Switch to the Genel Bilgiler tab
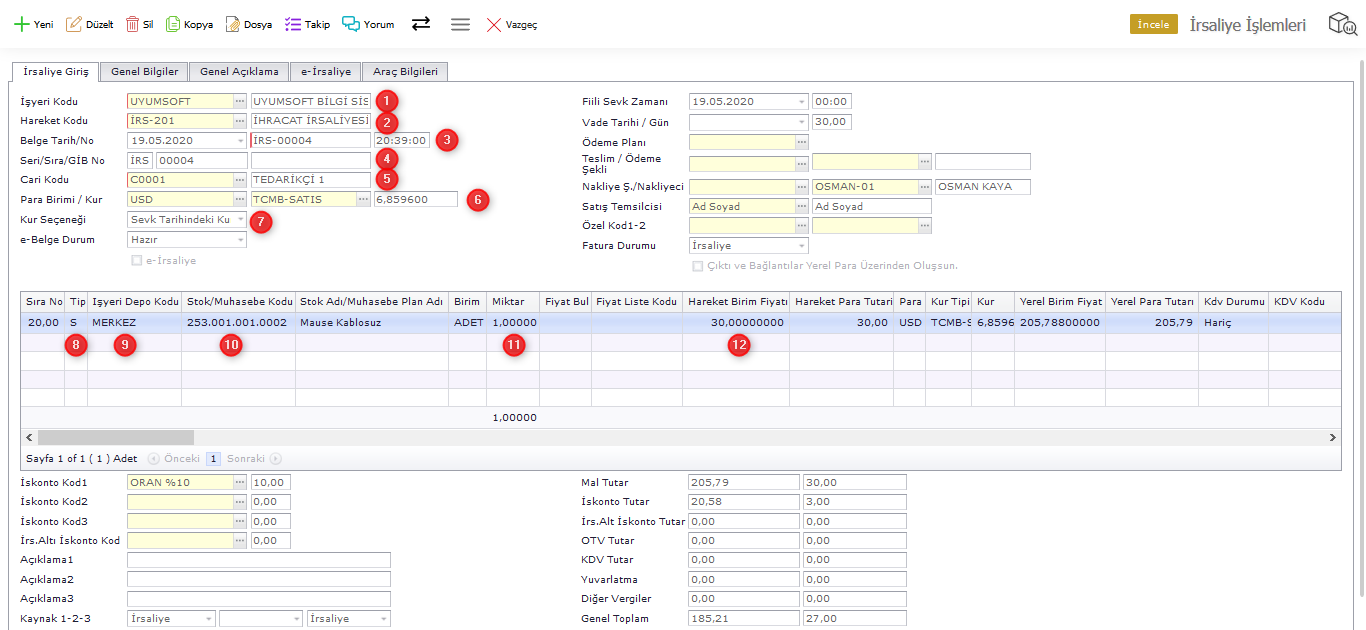This screenshot has height=630, width=1366. point(145,72)
